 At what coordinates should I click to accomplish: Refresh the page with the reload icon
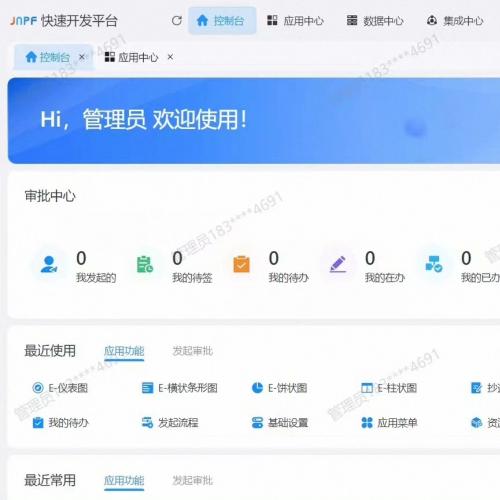click(x=177, y=21)
